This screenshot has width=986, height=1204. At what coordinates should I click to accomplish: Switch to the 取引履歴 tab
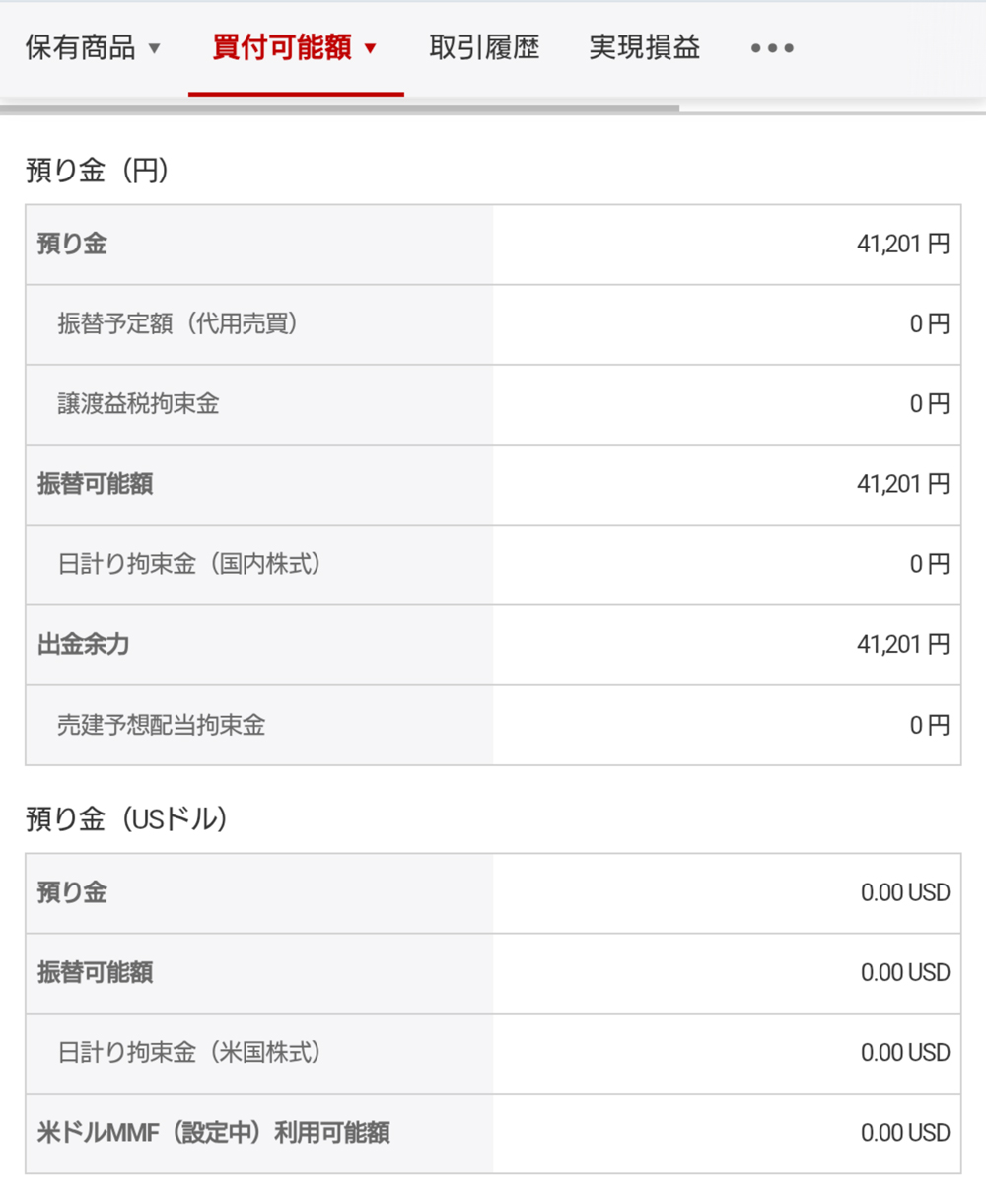(x=484, y=47)
